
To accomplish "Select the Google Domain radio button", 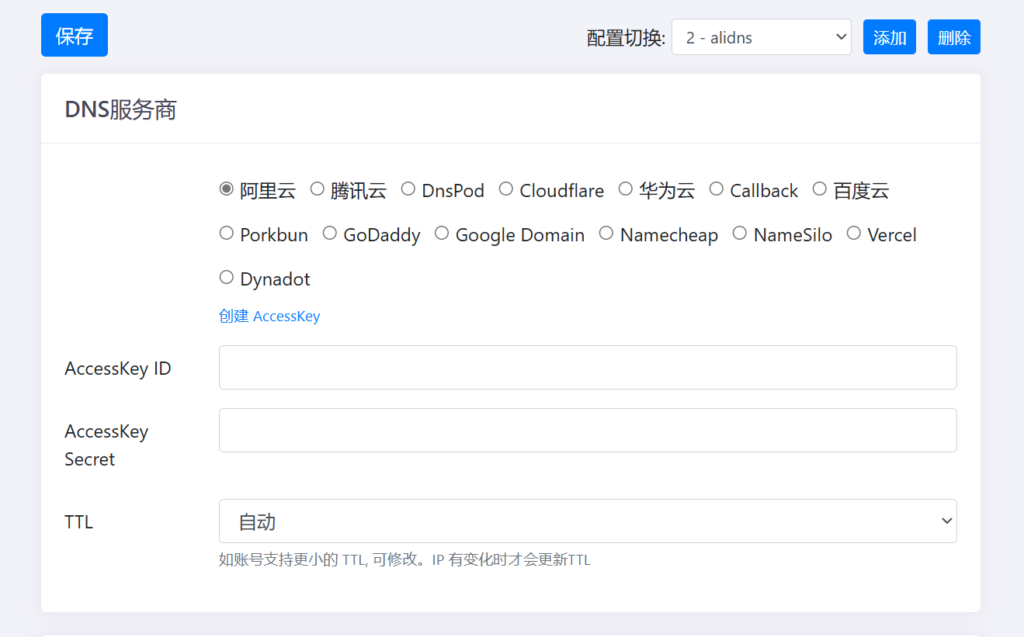I will click(442, 233).
